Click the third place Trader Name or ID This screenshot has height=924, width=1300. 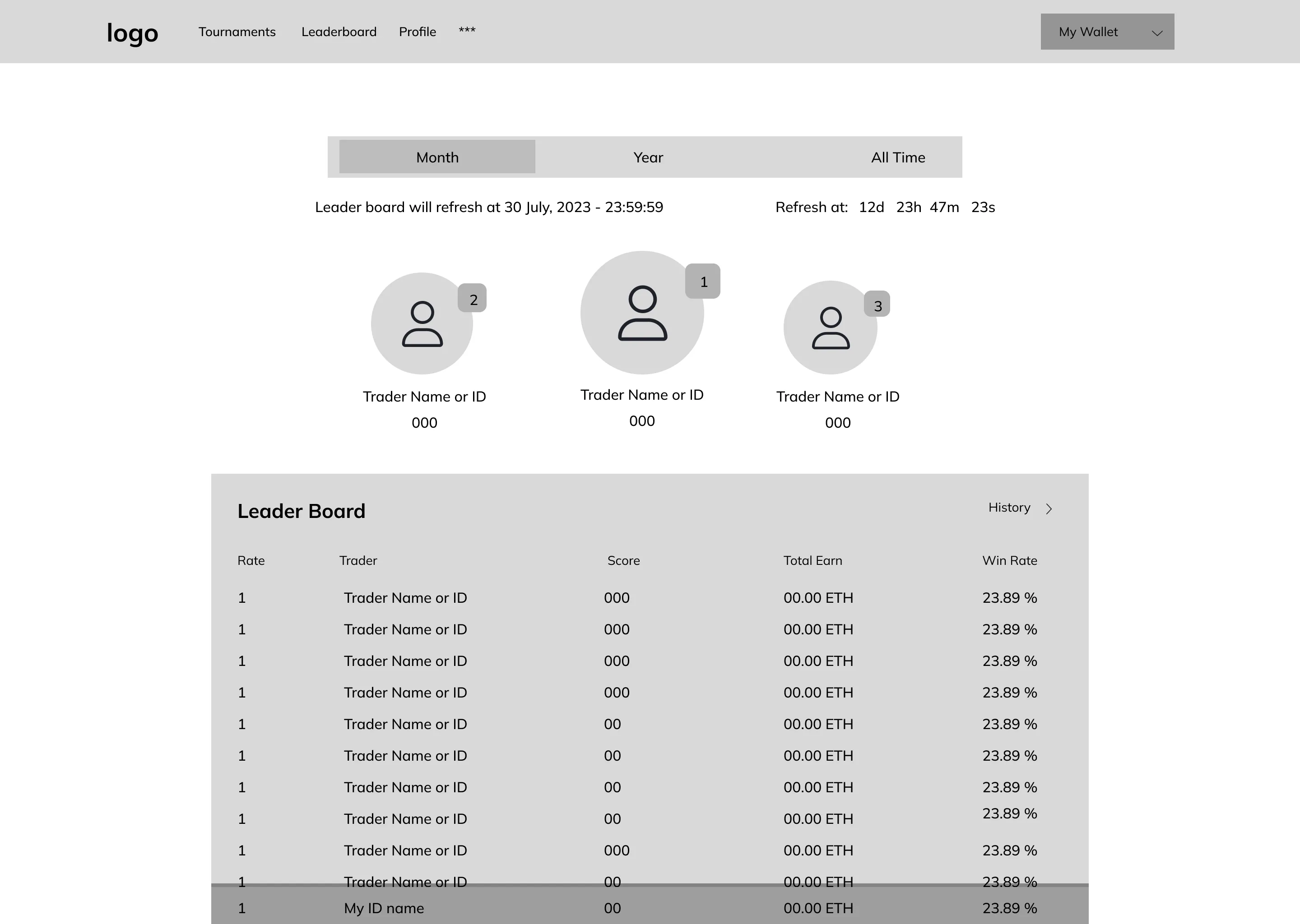[838, 397]
